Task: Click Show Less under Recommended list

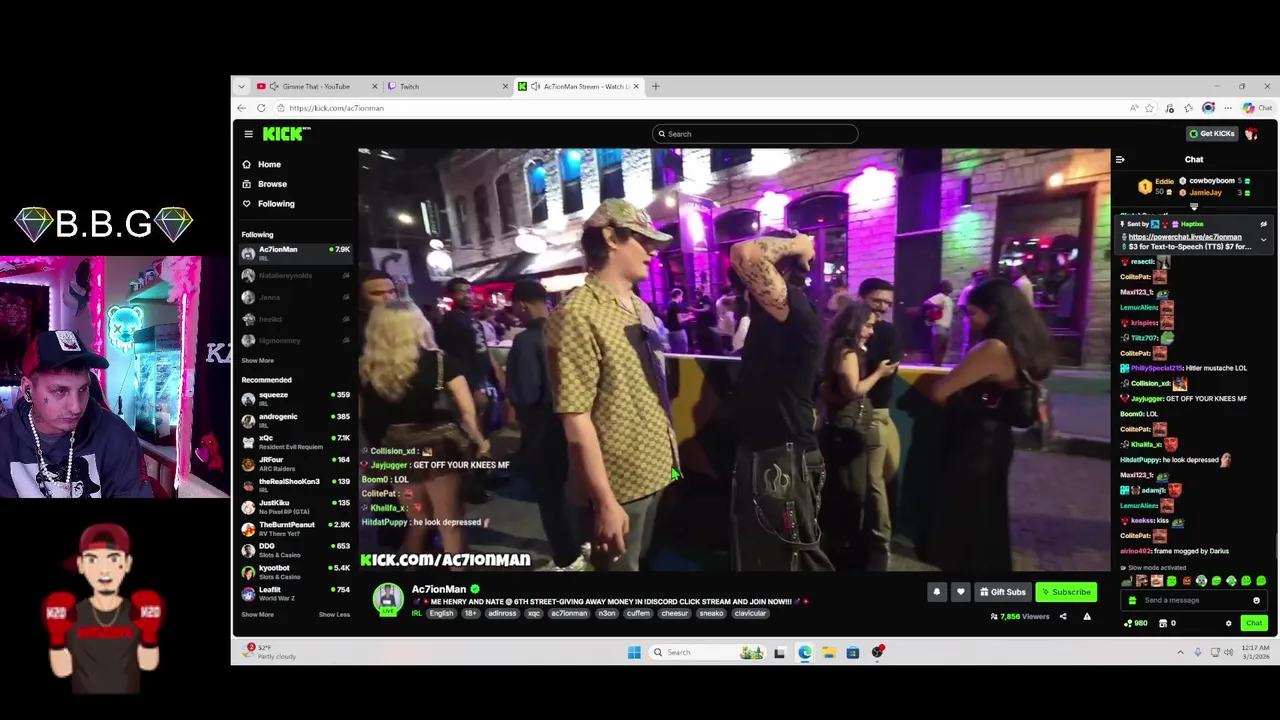Action: click(334, 615)
